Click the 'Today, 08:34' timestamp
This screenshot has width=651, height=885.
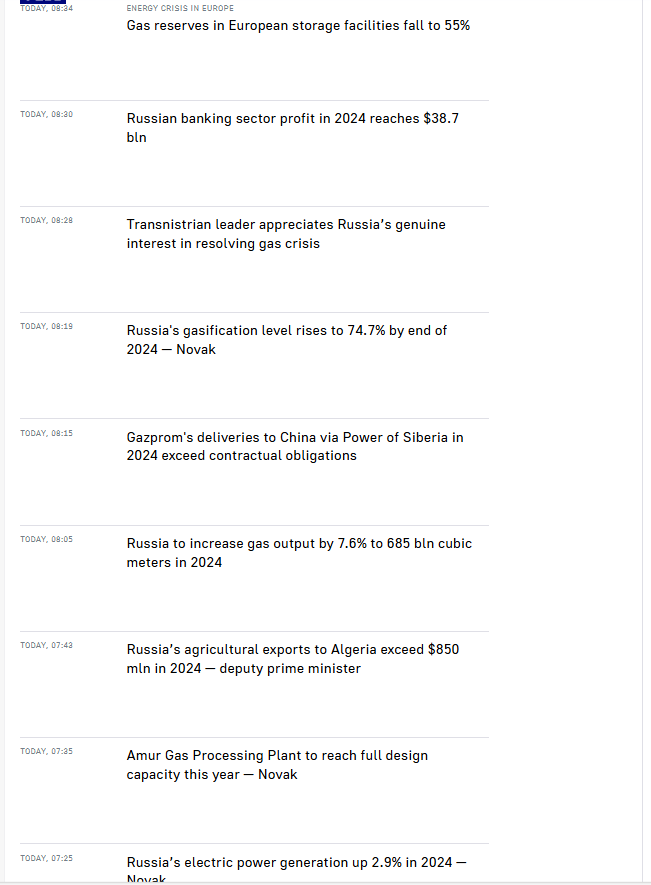[x=46, y=8]
